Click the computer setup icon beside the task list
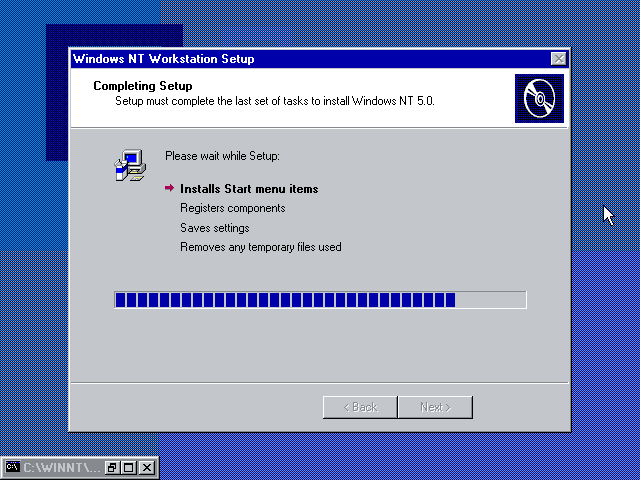Image resolution: width=640 pixels, height=480 pixels. point(130,165)
